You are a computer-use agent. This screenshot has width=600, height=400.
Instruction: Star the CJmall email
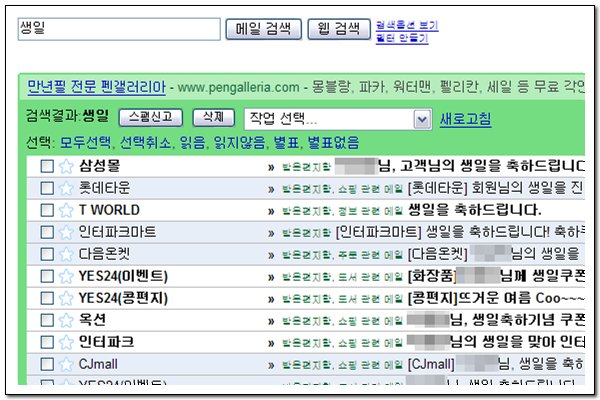click(66, 364)
